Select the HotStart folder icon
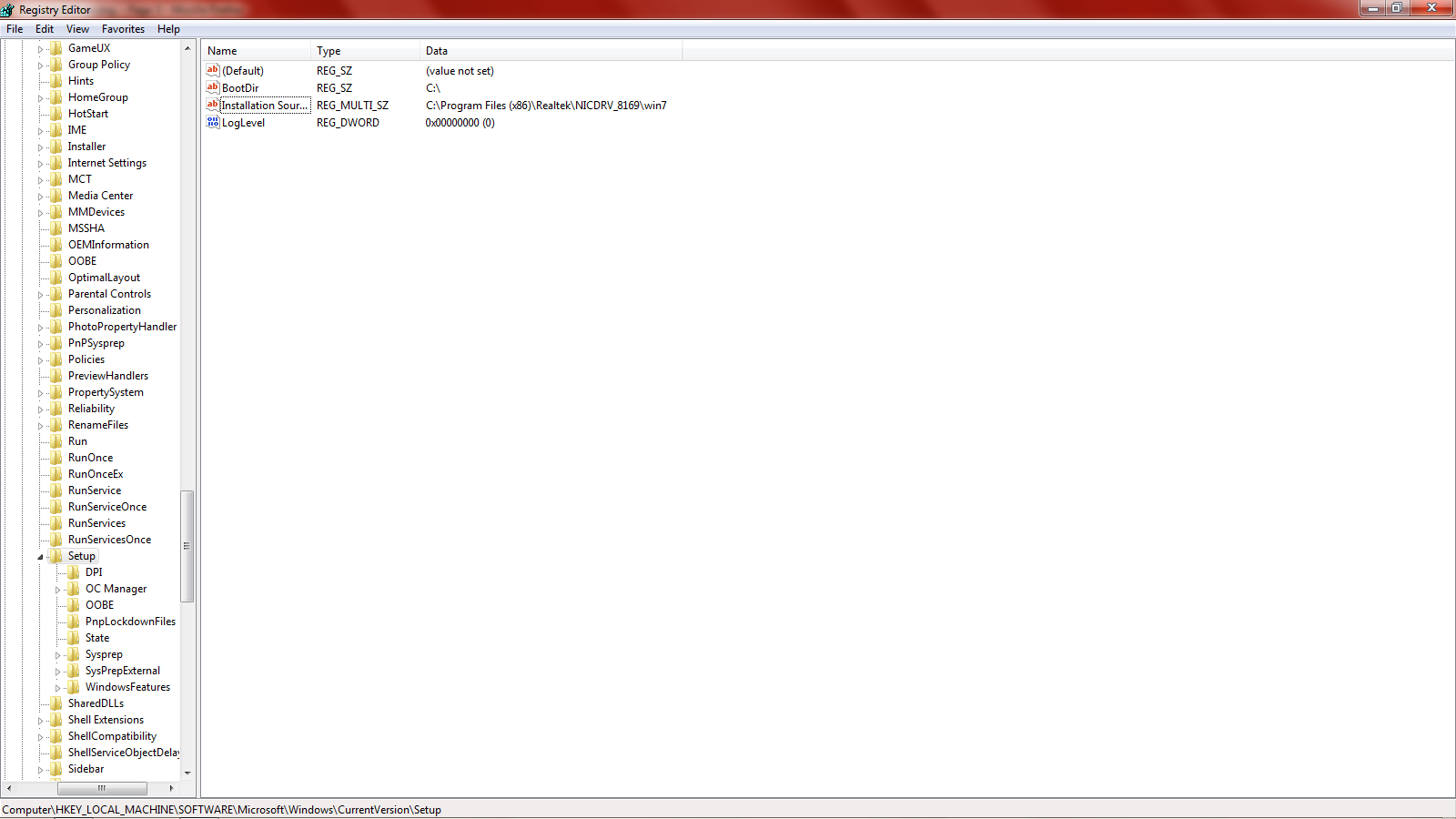Screen dimensions: 1456x819 56,114
